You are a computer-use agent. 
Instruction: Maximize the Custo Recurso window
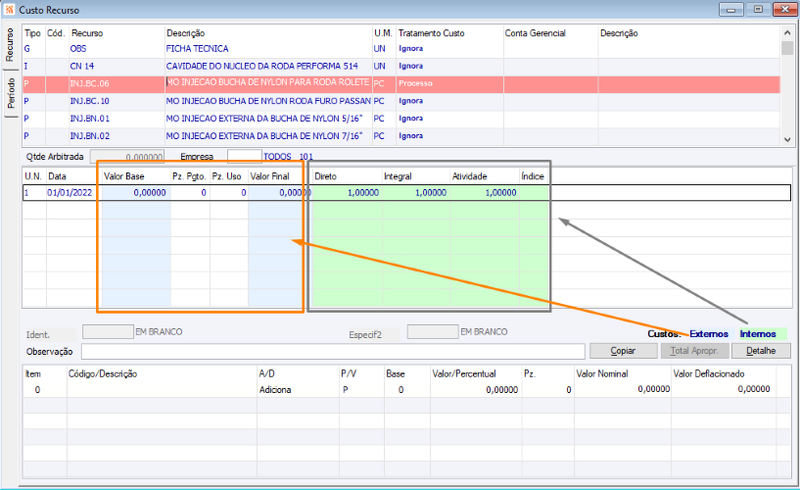point(758,10)
